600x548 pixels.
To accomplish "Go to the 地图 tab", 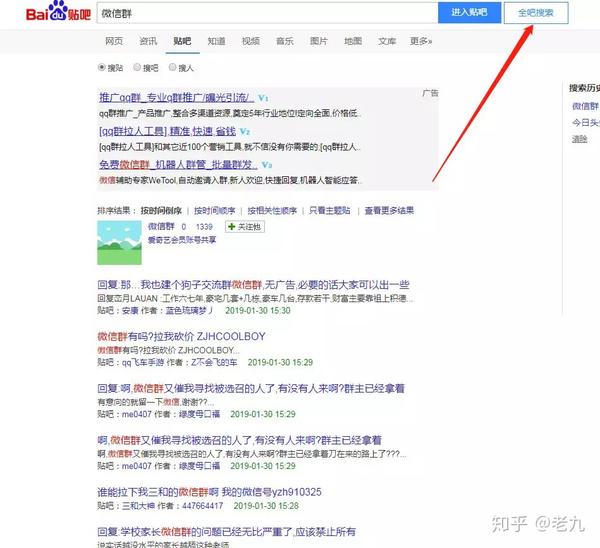I will point(353,41).
